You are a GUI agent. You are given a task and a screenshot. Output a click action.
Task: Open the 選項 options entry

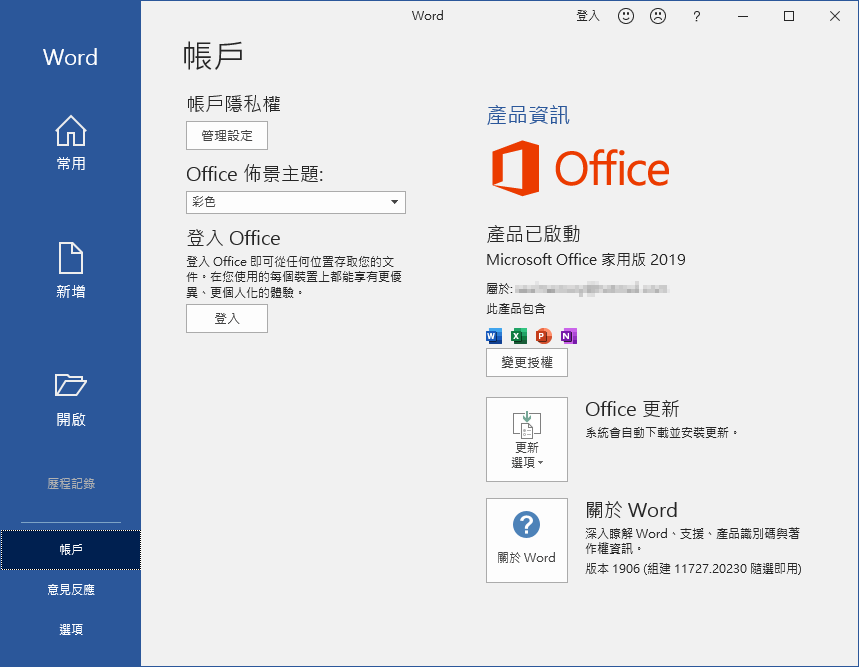point(70,629)
